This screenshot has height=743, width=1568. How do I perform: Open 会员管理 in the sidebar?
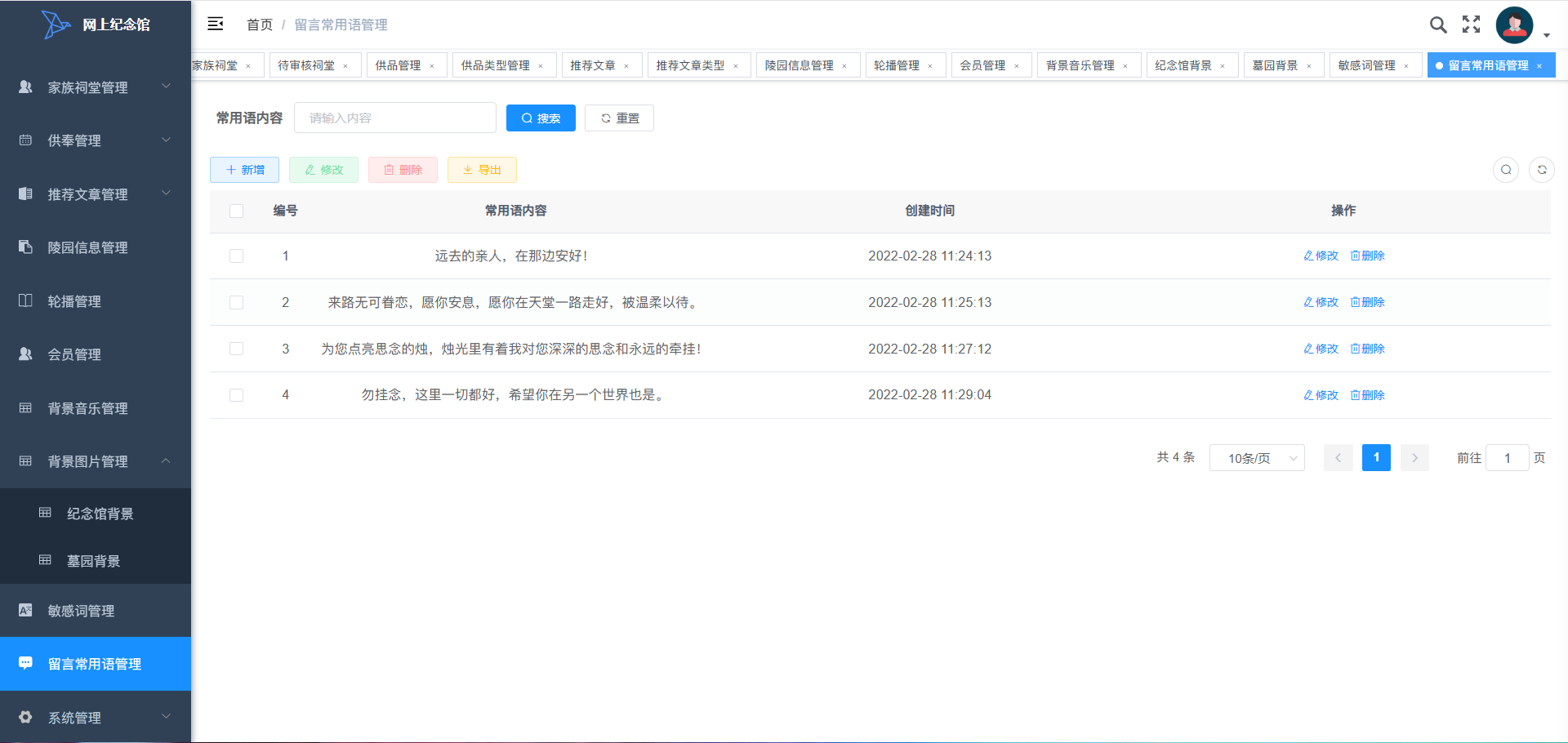click(96, 354)
